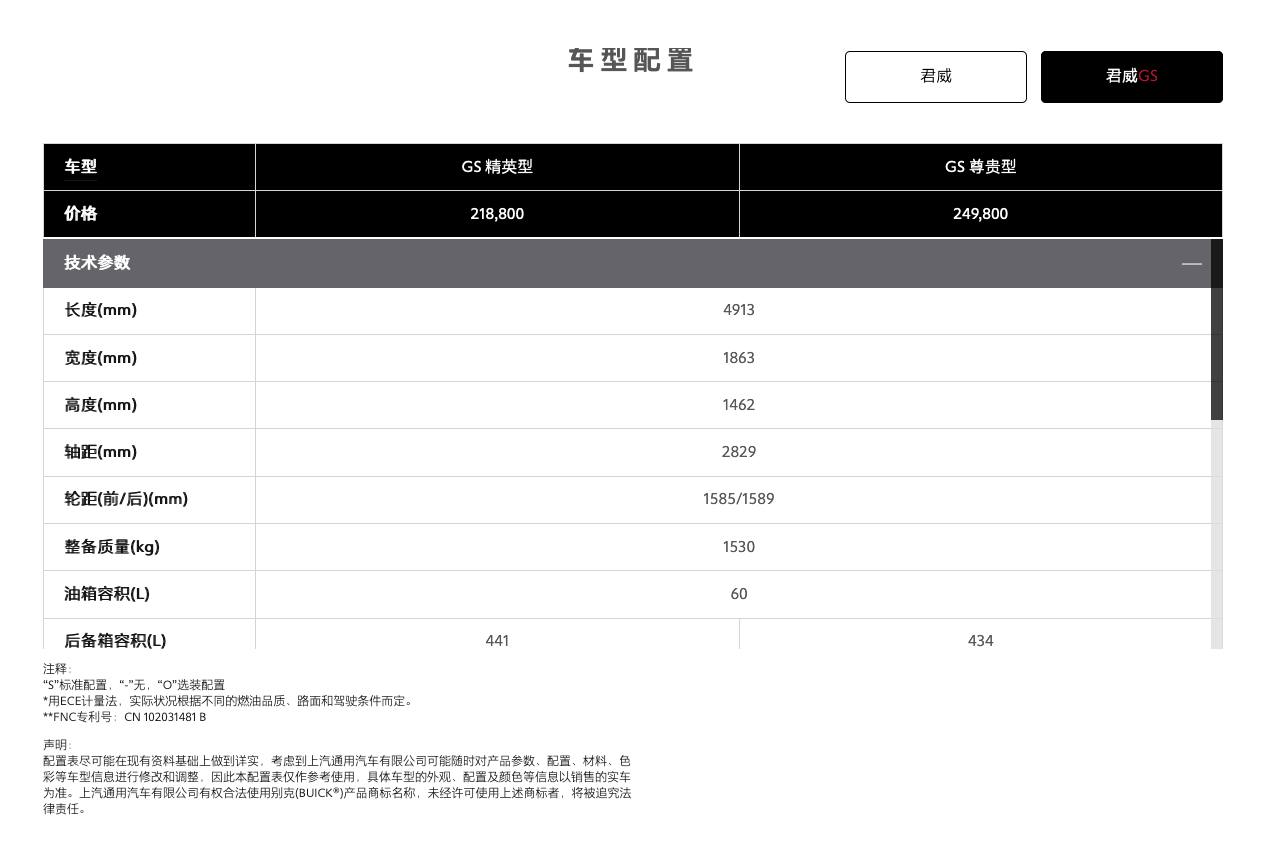Click the curb weight value 1530

(x=739, y=547)
